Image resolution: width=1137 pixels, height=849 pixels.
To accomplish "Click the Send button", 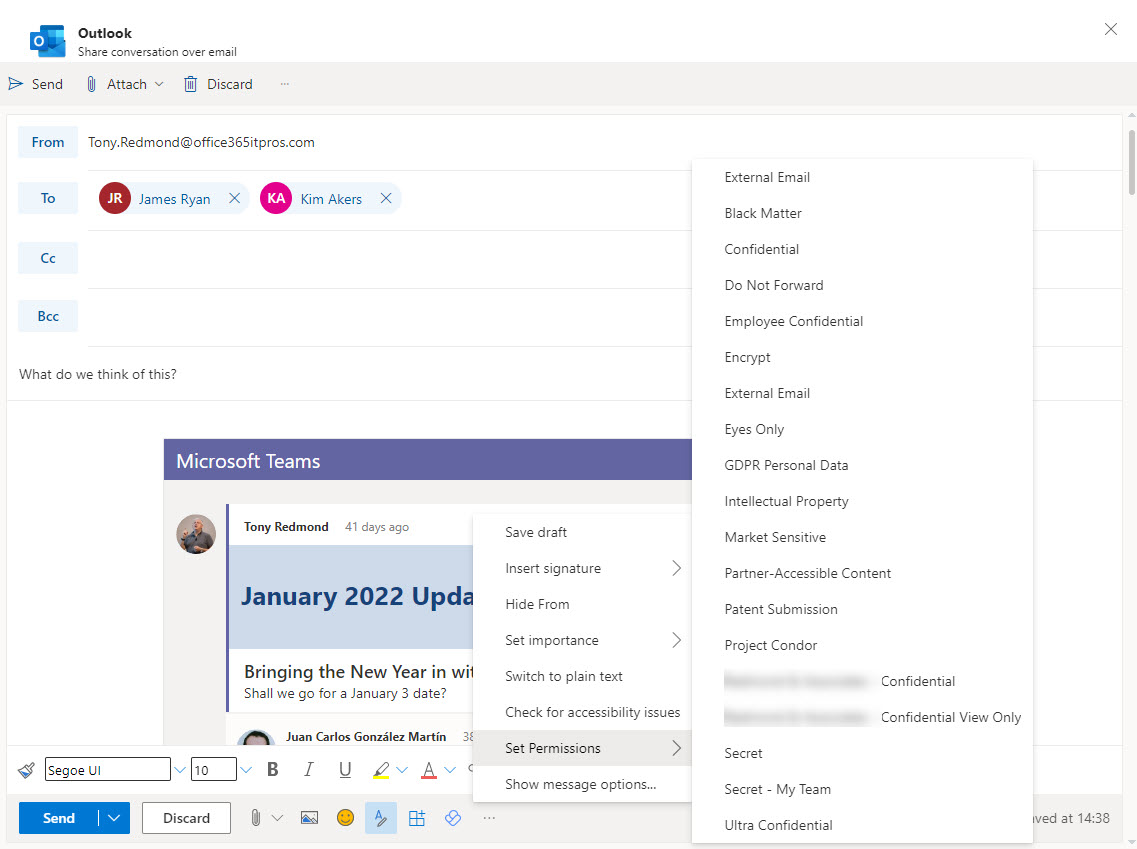I will coord(57,818).
